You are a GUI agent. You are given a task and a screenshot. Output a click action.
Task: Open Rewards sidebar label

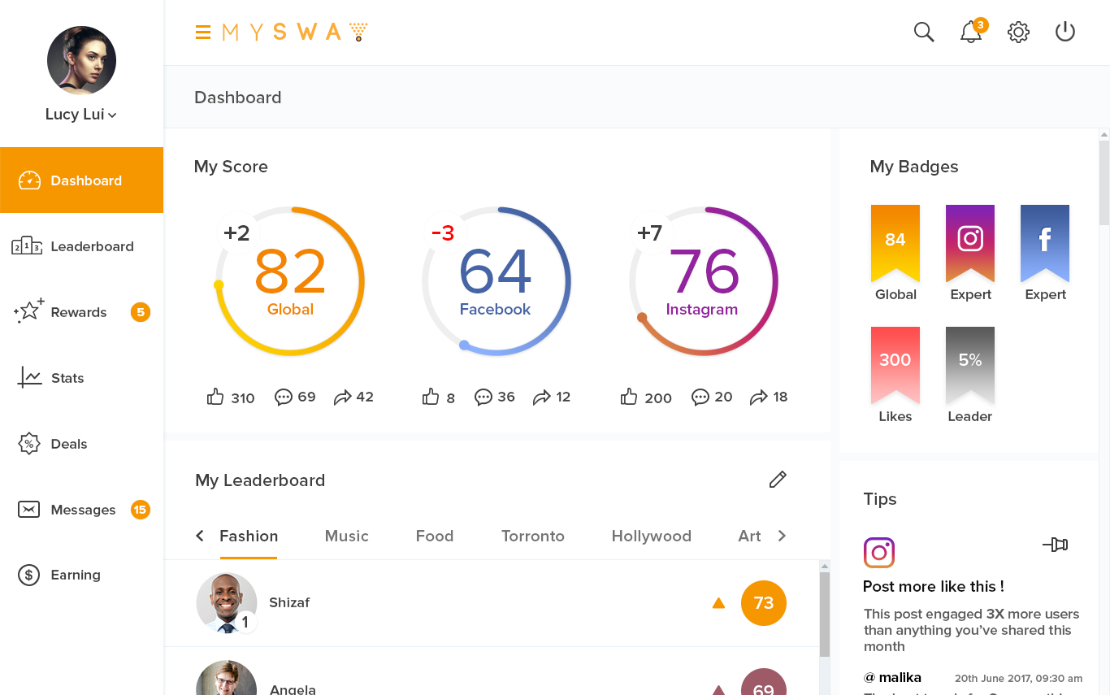pos(79,312)
